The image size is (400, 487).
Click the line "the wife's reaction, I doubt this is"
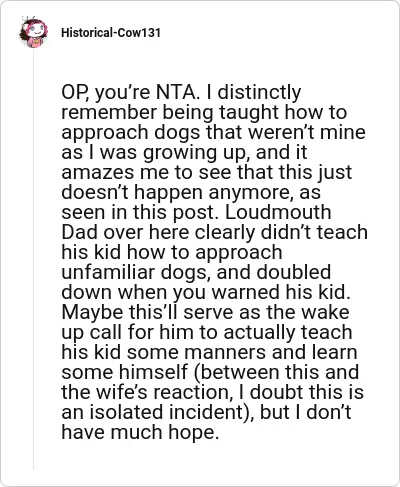(212, 392)
